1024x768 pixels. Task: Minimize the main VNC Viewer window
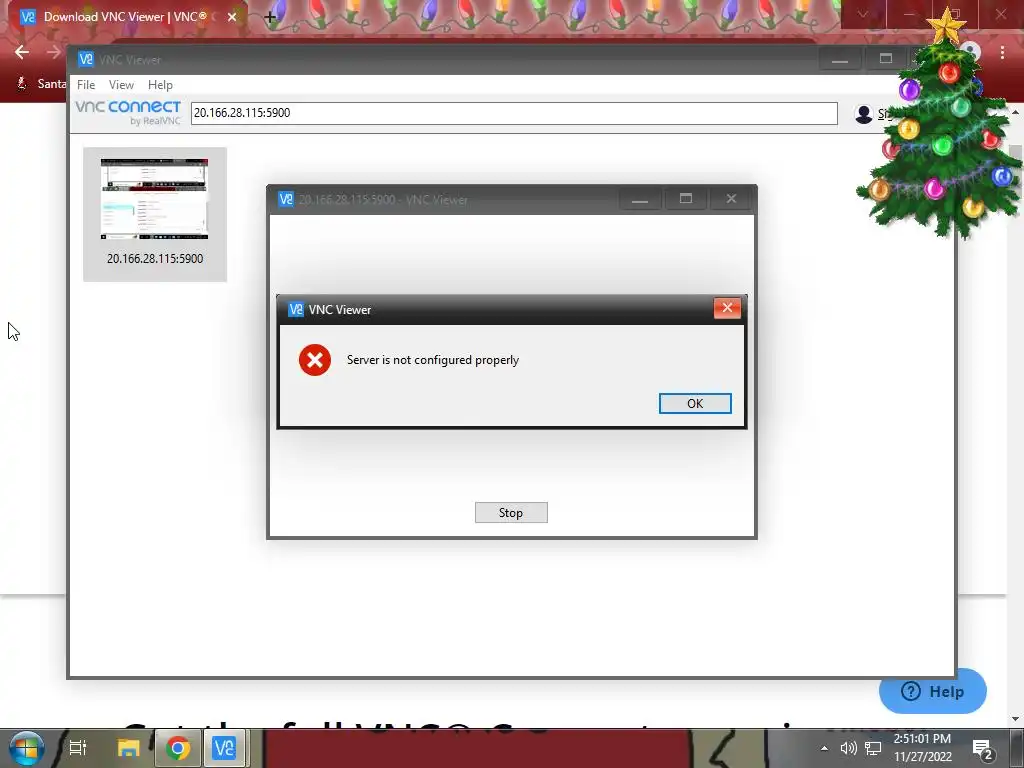tap(840, 59)
